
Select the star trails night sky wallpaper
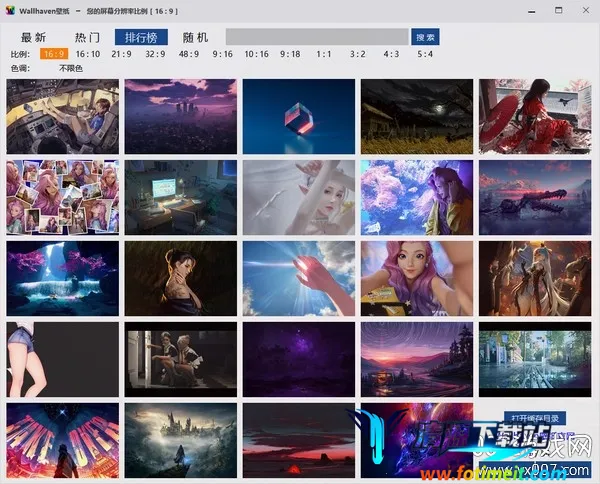pyautogui.click(x=416, y=359)
